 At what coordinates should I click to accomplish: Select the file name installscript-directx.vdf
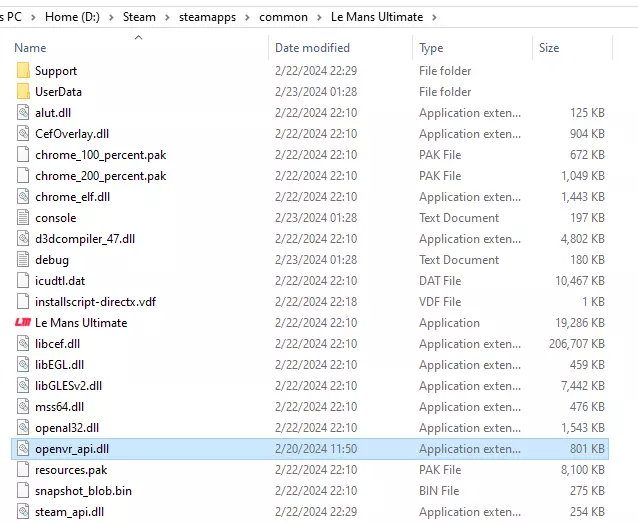95,302
